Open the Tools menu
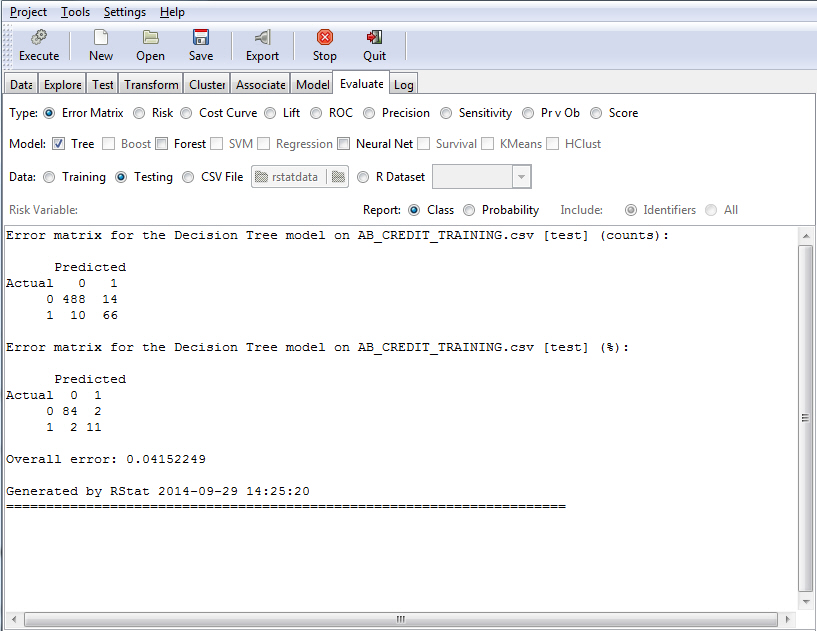Viewport: 817px width, 631px height. click(75, 11)
